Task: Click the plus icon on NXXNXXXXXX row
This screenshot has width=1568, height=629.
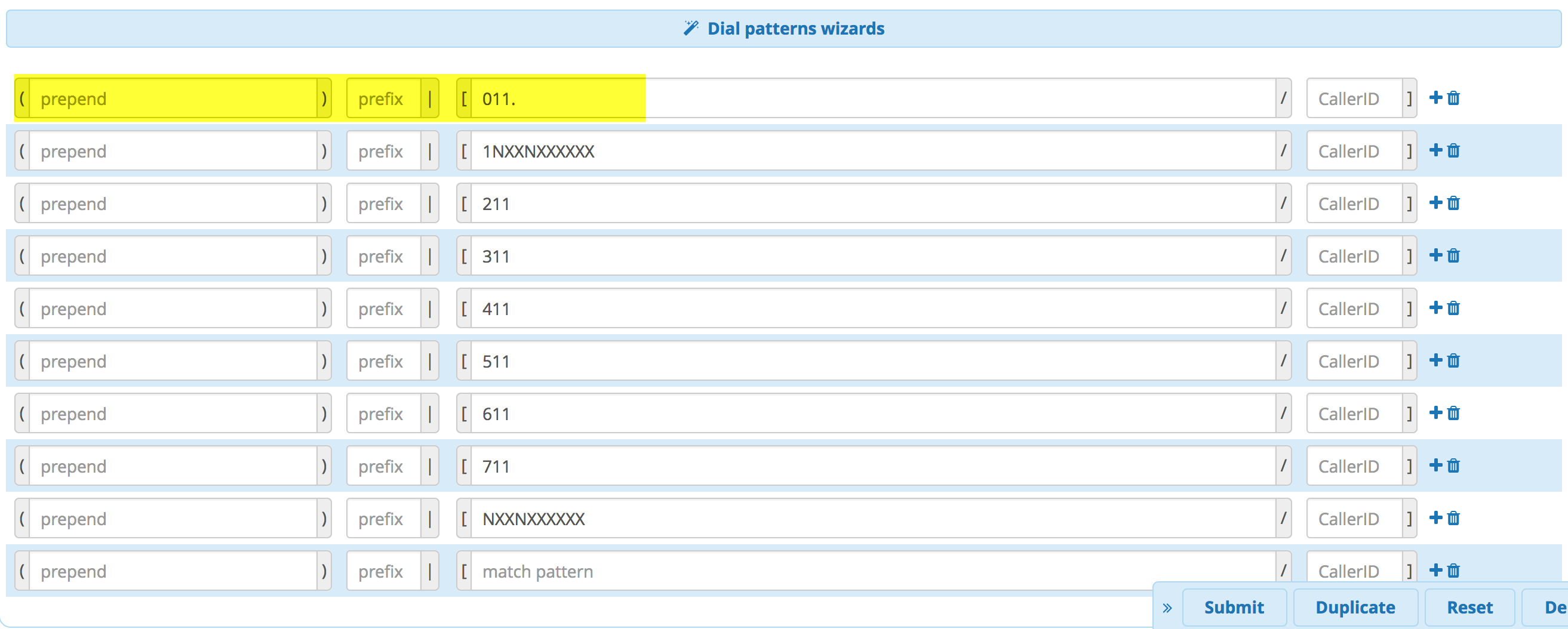Action: (x=1435, y=517)
